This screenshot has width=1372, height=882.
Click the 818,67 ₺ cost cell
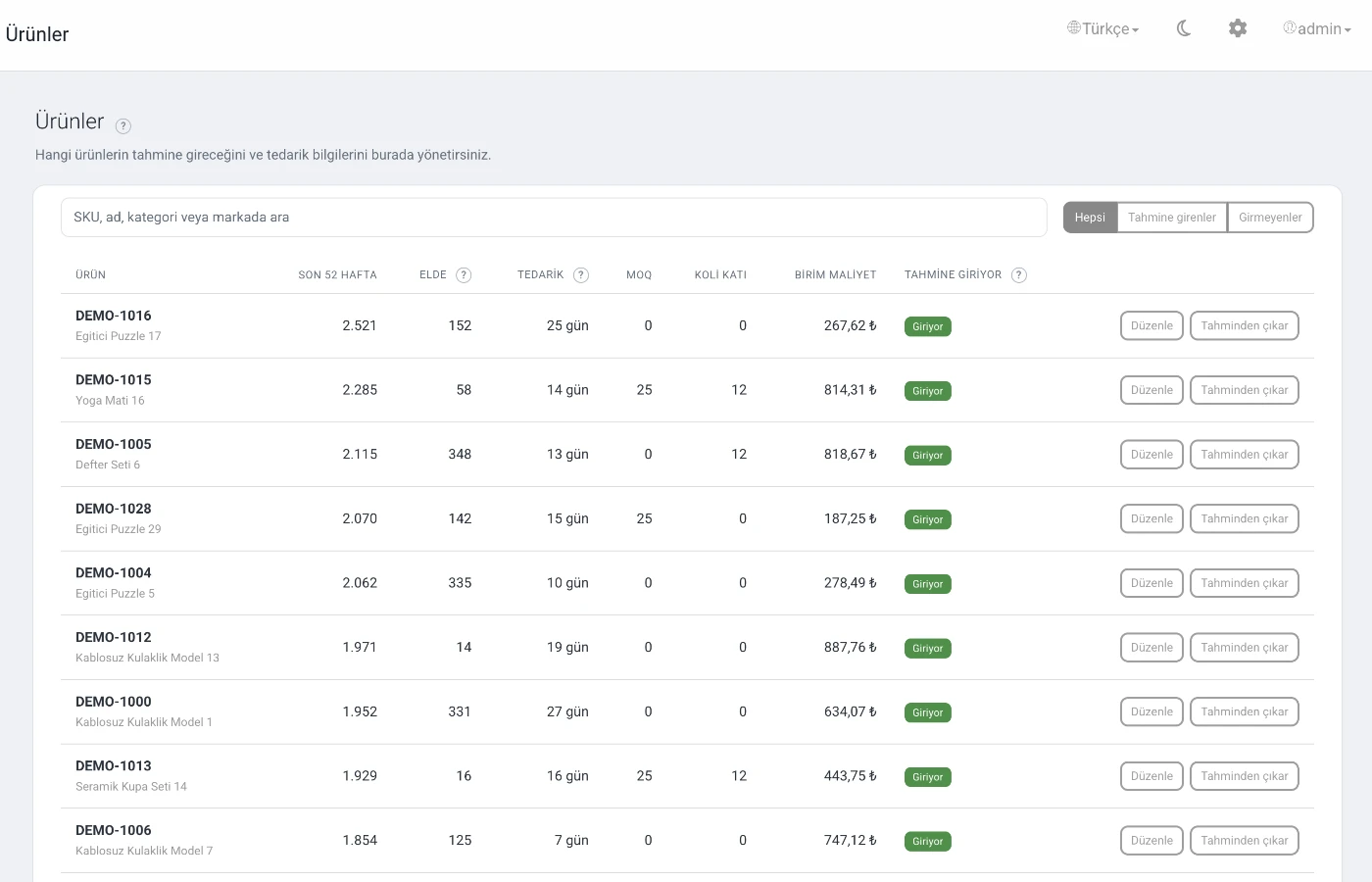click(x=851, y=454)
